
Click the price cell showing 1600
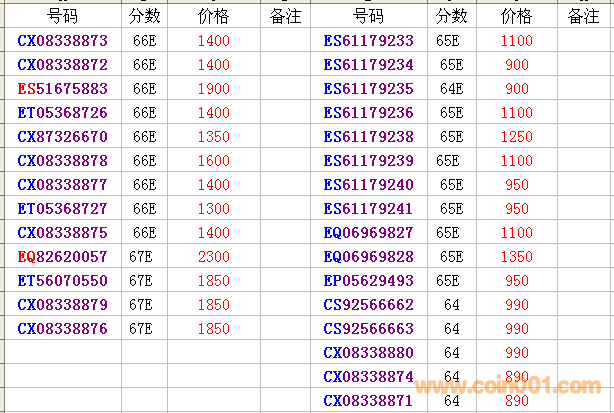point(213,160)
